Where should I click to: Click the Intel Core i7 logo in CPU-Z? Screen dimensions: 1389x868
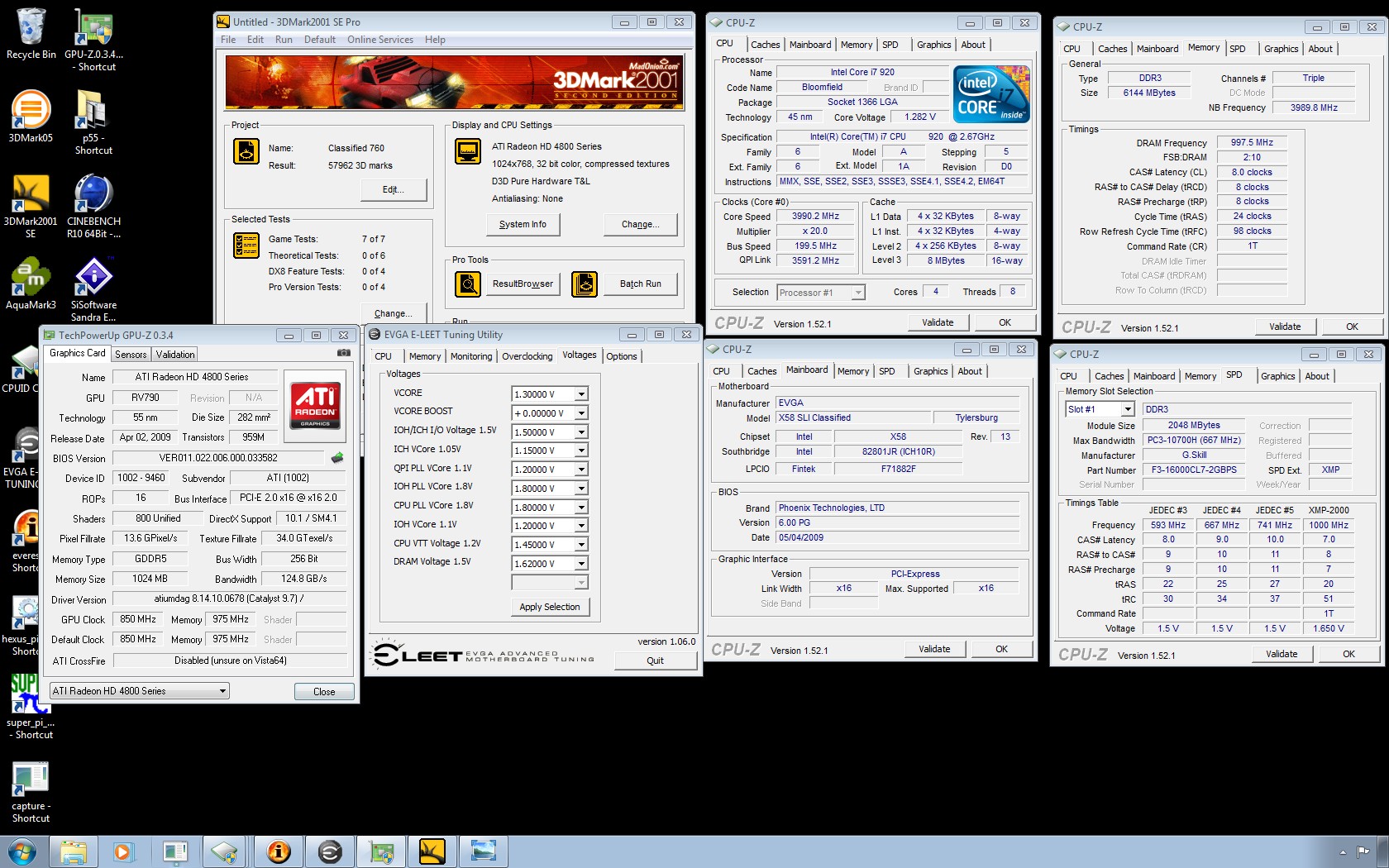[991, 94]
